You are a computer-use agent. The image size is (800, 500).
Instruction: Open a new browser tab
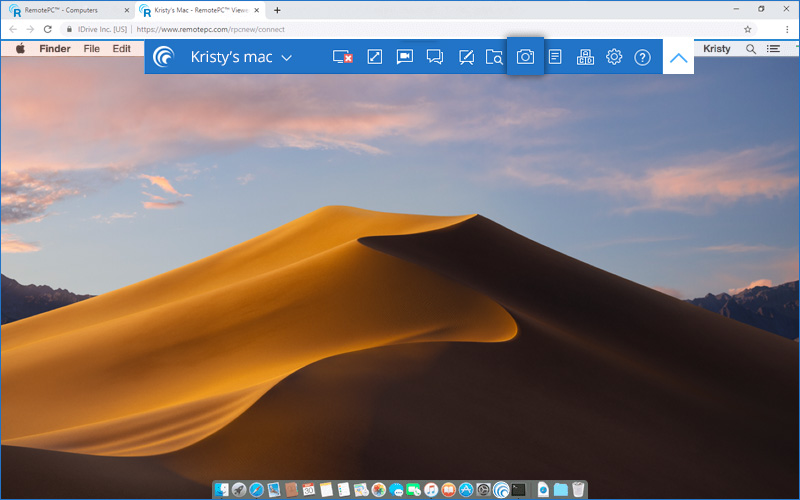(x=277, y=10)
